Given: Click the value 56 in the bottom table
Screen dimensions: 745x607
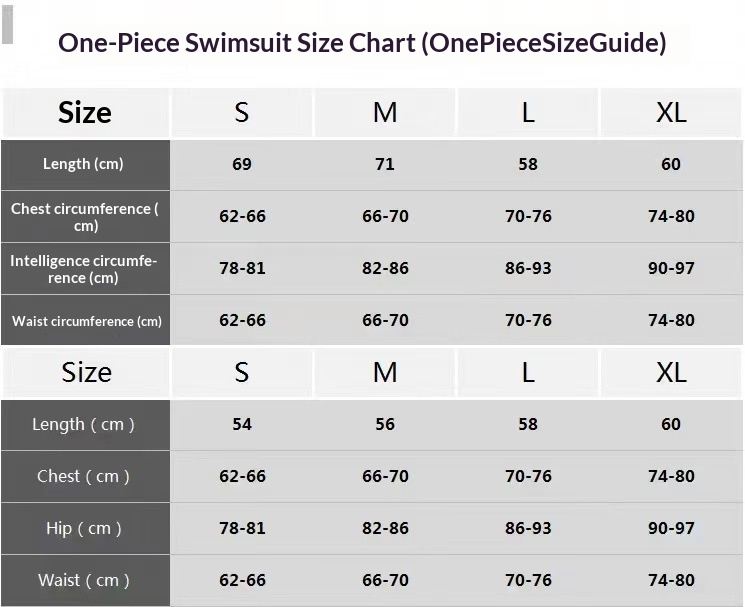Looking at the screenshot, I should click(385, 424).
